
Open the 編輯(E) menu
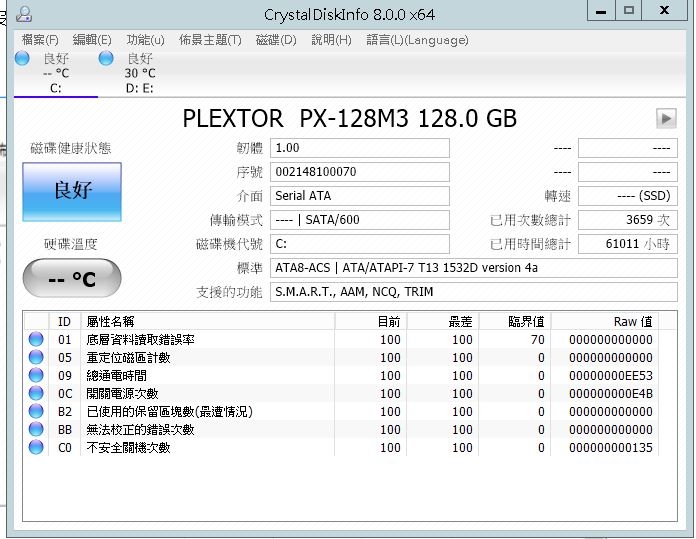coord(92,40)
